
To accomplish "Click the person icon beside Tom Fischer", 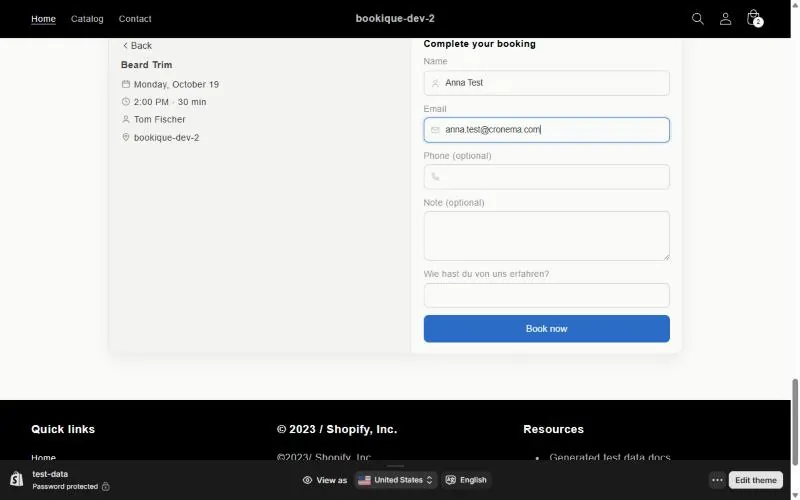I will 126,119.
